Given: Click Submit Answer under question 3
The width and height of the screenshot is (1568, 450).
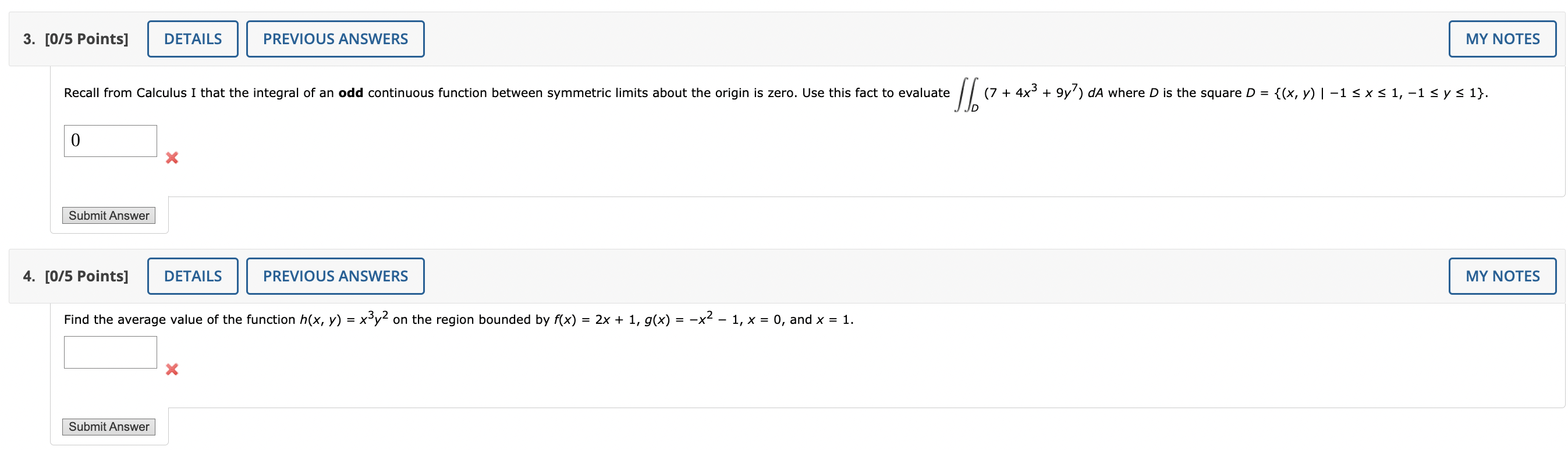Looking at the screenshot, I should pos(109,215).
